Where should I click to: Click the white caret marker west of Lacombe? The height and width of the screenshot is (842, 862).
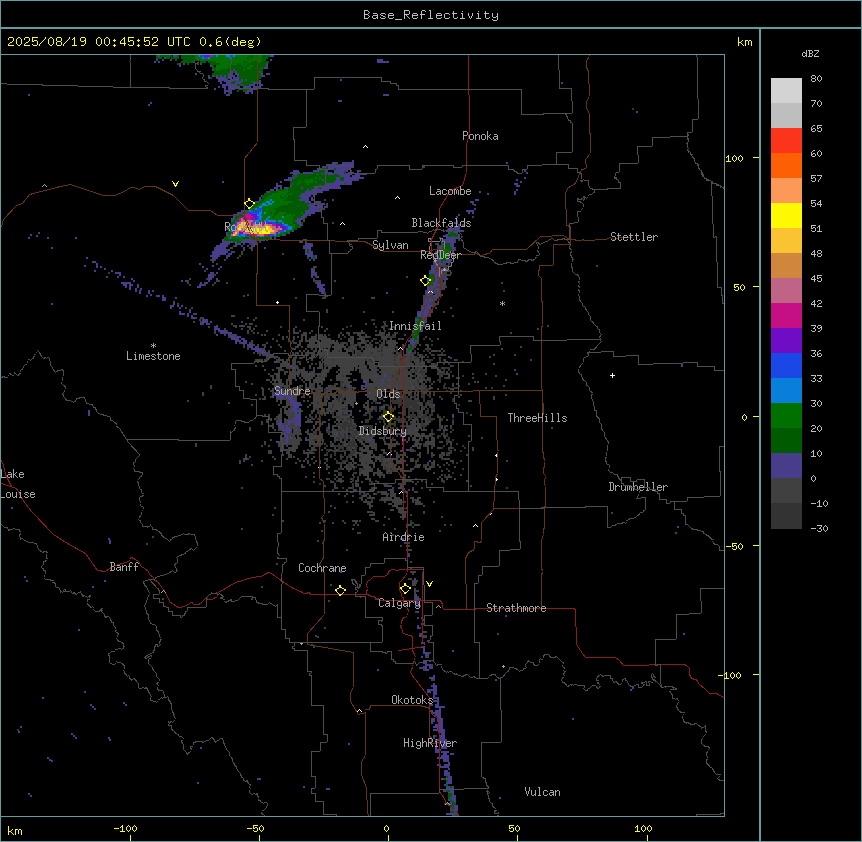[x=397, y=198]
